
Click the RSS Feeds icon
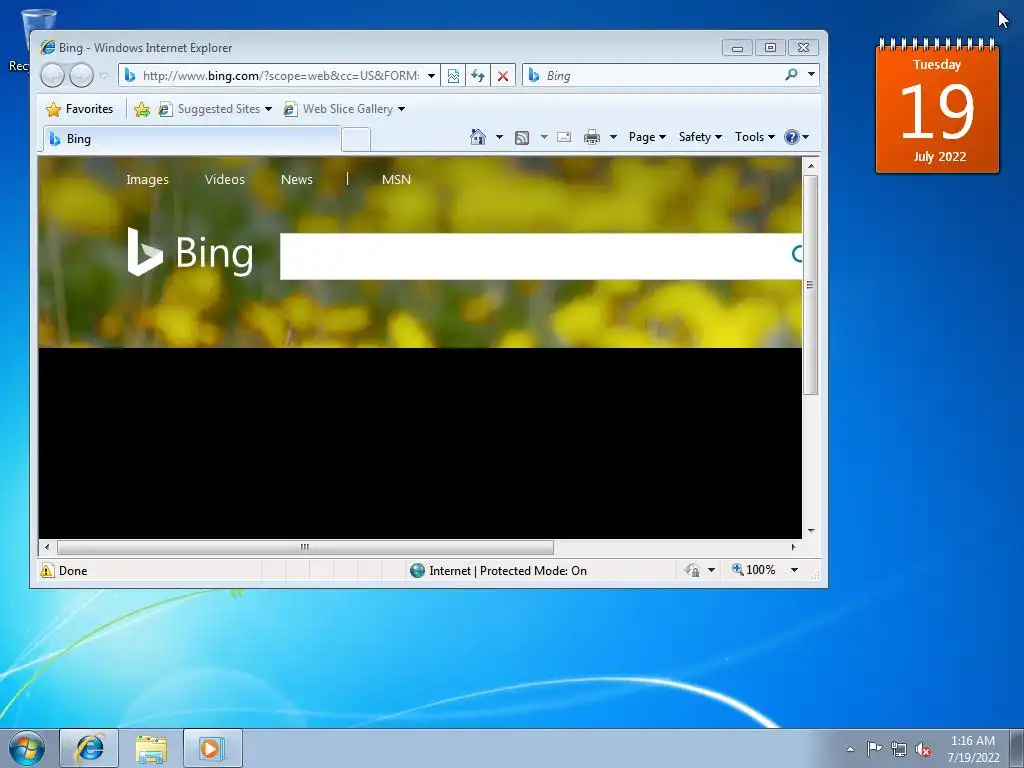522,137
